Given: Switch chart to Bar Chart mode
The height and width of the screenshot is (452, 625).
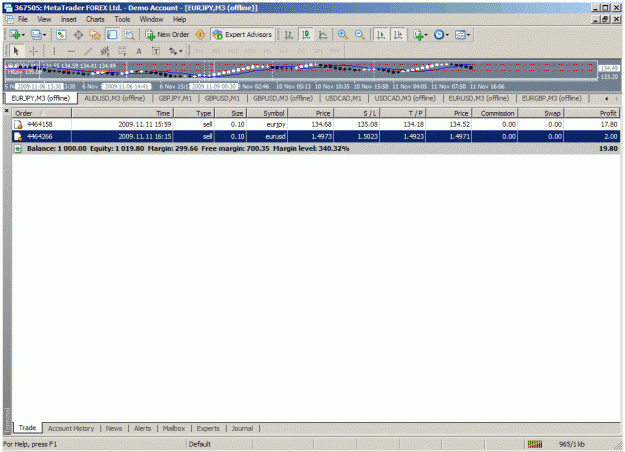Looking at the screenshot, I should coord(289,35).
